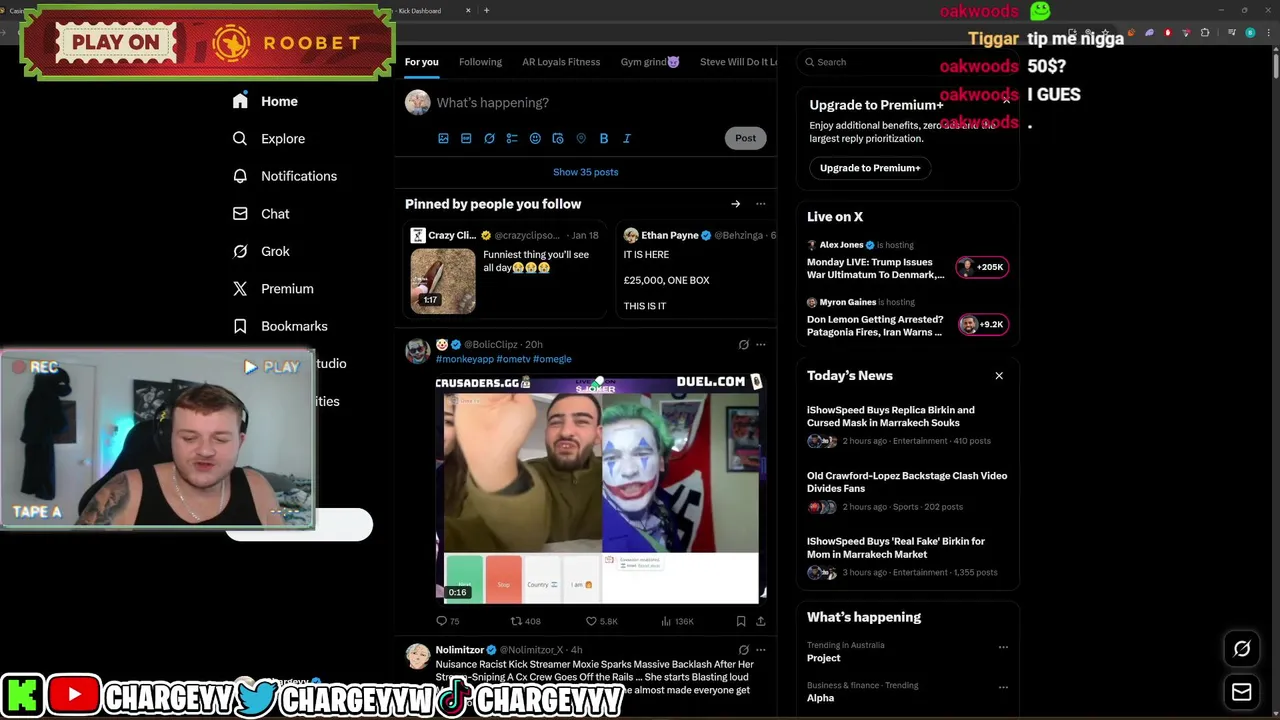Apply bold formatting in composer
Viewport: 1280px width, 720px height.
coord(604,138)
